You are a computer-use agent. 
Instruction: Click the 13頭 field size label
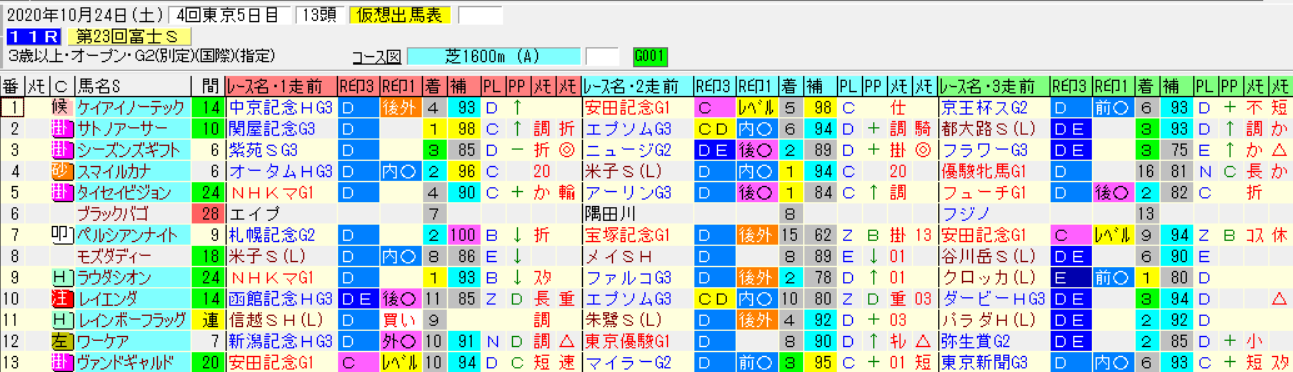click(x=320, y=14)
